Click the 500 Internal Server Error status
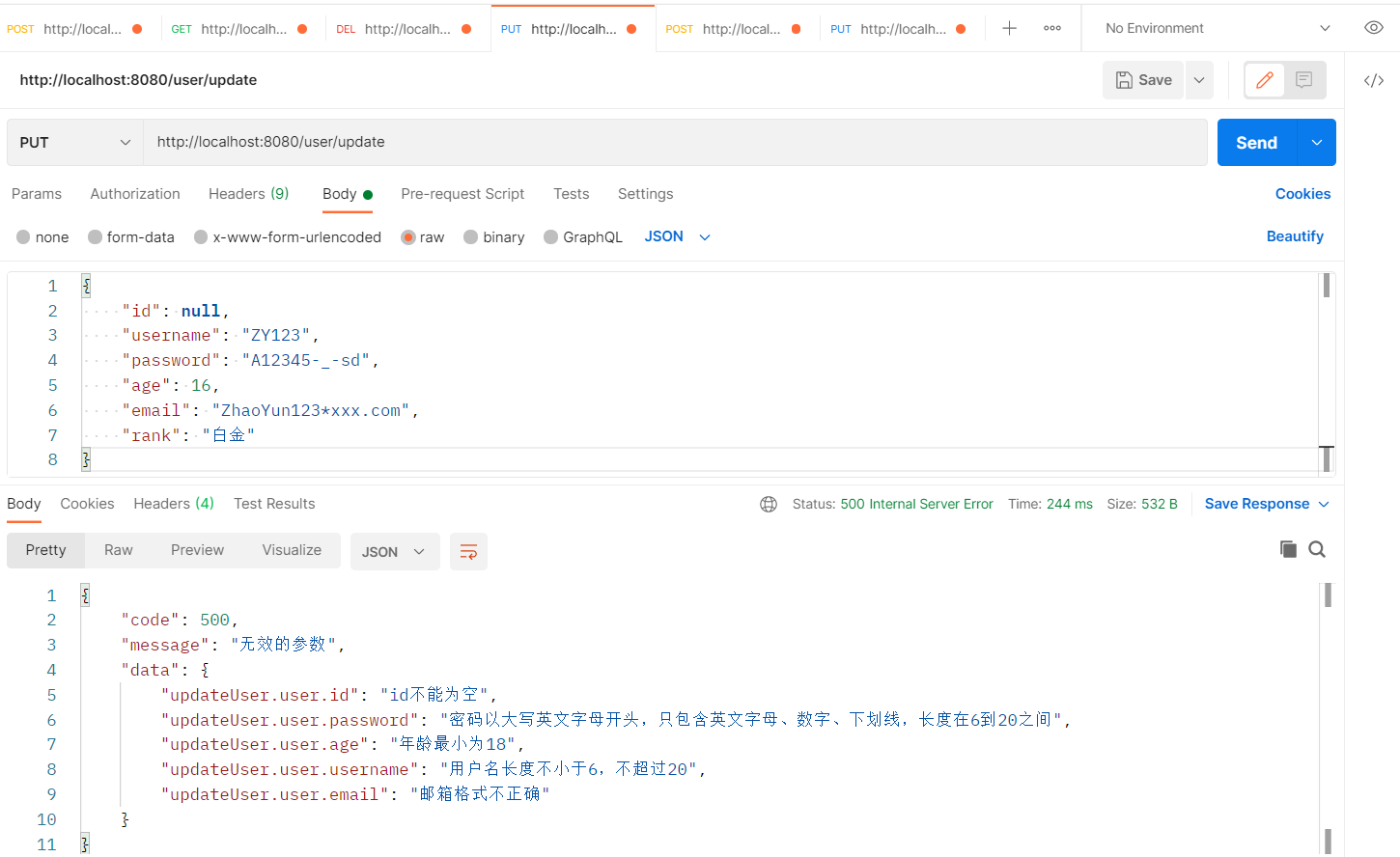 [916, 504]
